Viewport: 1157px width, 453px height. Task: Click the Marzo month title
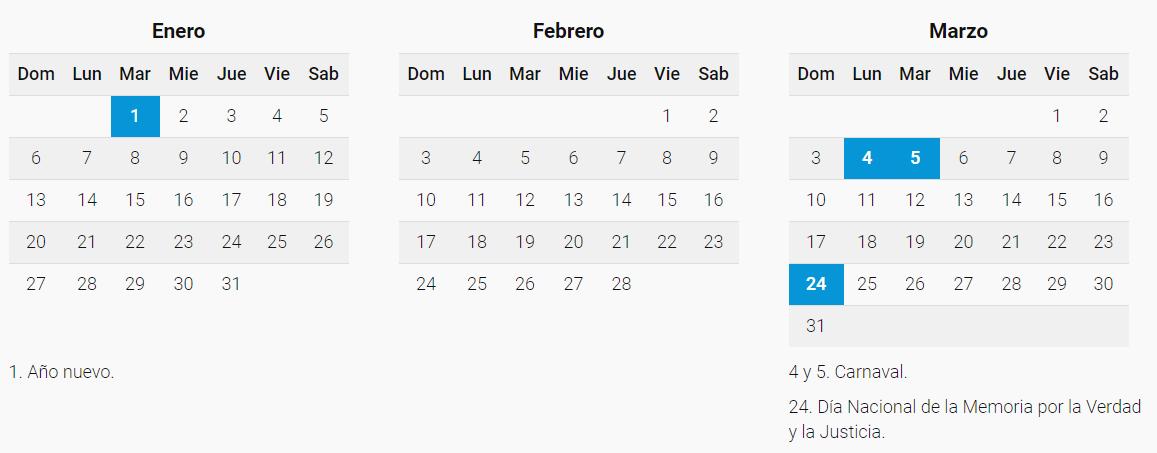point(958,31)
